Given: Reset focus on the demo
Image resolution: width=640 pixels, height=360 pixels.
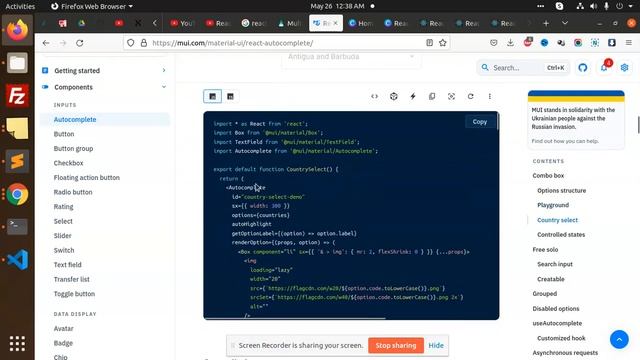Looking at the screenshot, I should click(x=451, y=96).
